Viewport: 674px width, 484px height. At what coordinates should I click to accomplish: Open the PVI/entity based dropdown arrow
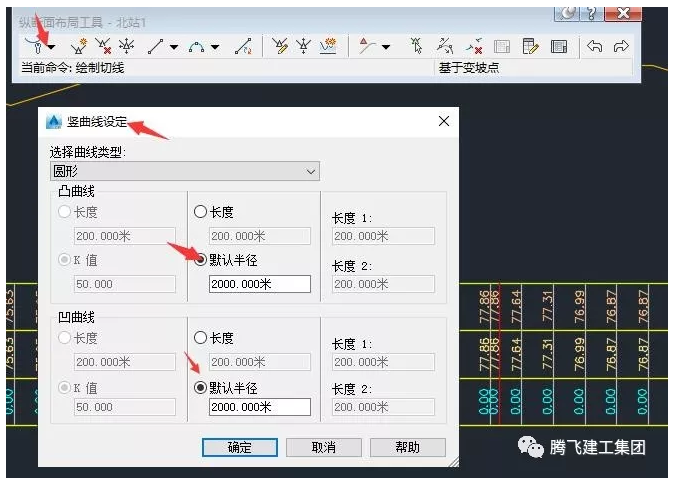pyautogui.click(x=386, y=47)
